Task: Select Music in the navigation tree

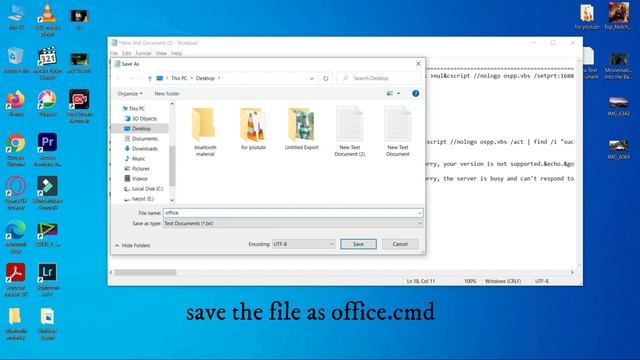Action: [138, 158]
